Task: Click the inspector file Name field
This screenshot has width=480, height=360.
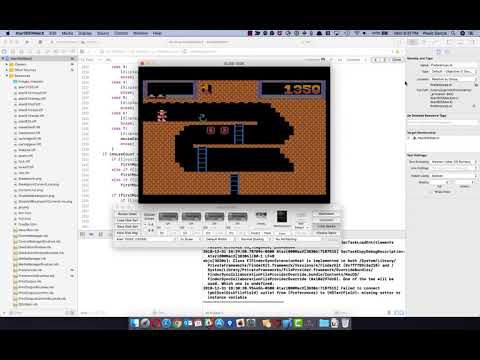Action: click(453, 65)
